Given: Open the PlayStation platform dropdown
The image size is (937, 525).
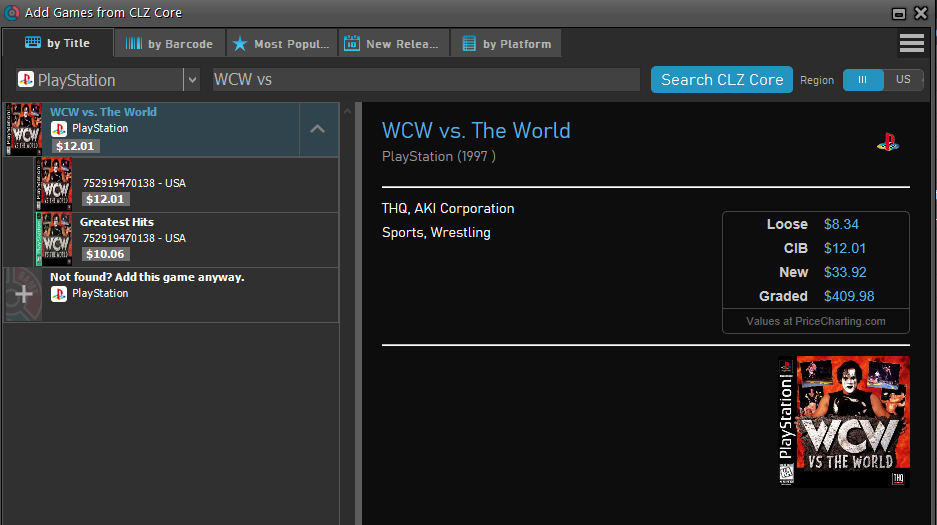Looking at the screenshot, I should (x=191, y=80).
